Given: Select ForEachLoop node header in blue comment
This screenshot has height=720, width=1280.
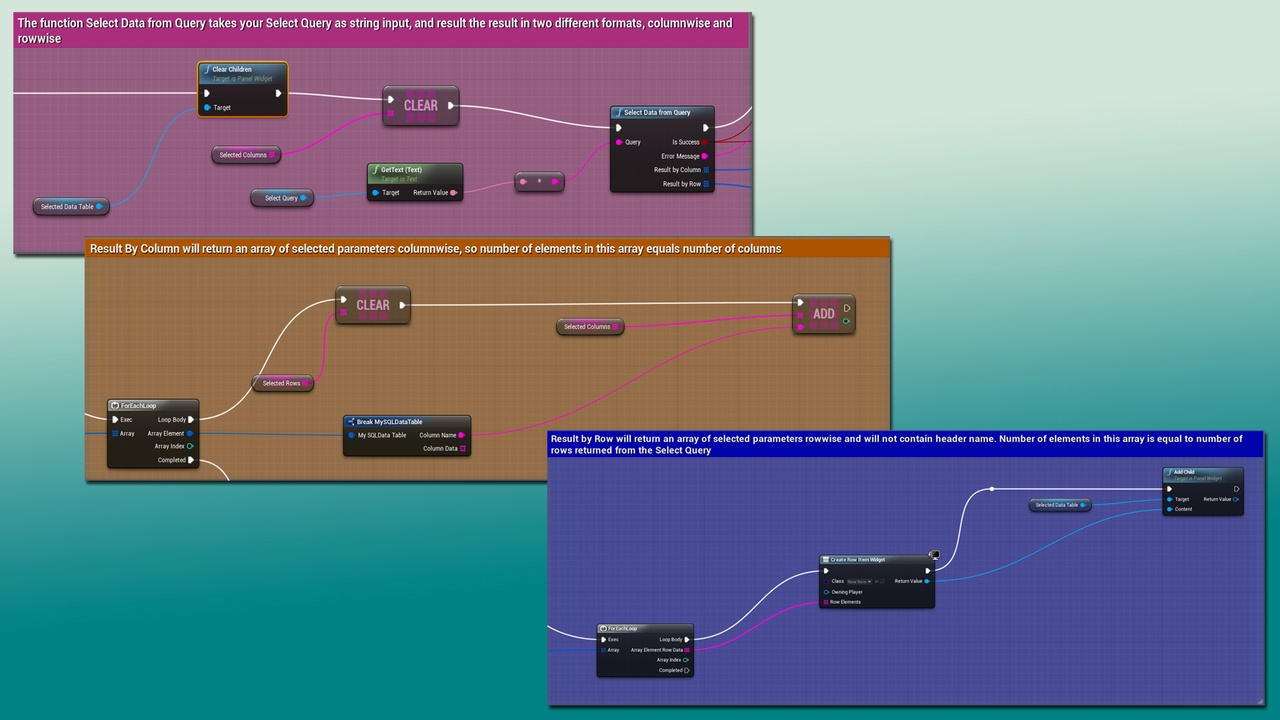Looking at the screenshot, I should pos(645,629).
